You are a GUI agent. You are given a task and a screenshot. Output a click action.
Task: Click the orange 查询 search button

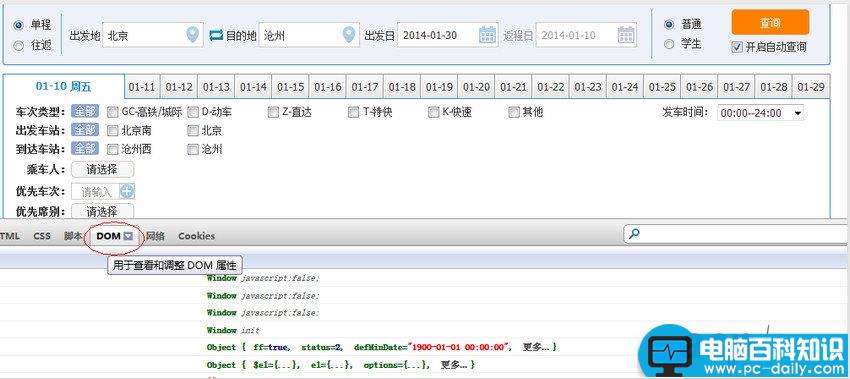tap(770, 23)
